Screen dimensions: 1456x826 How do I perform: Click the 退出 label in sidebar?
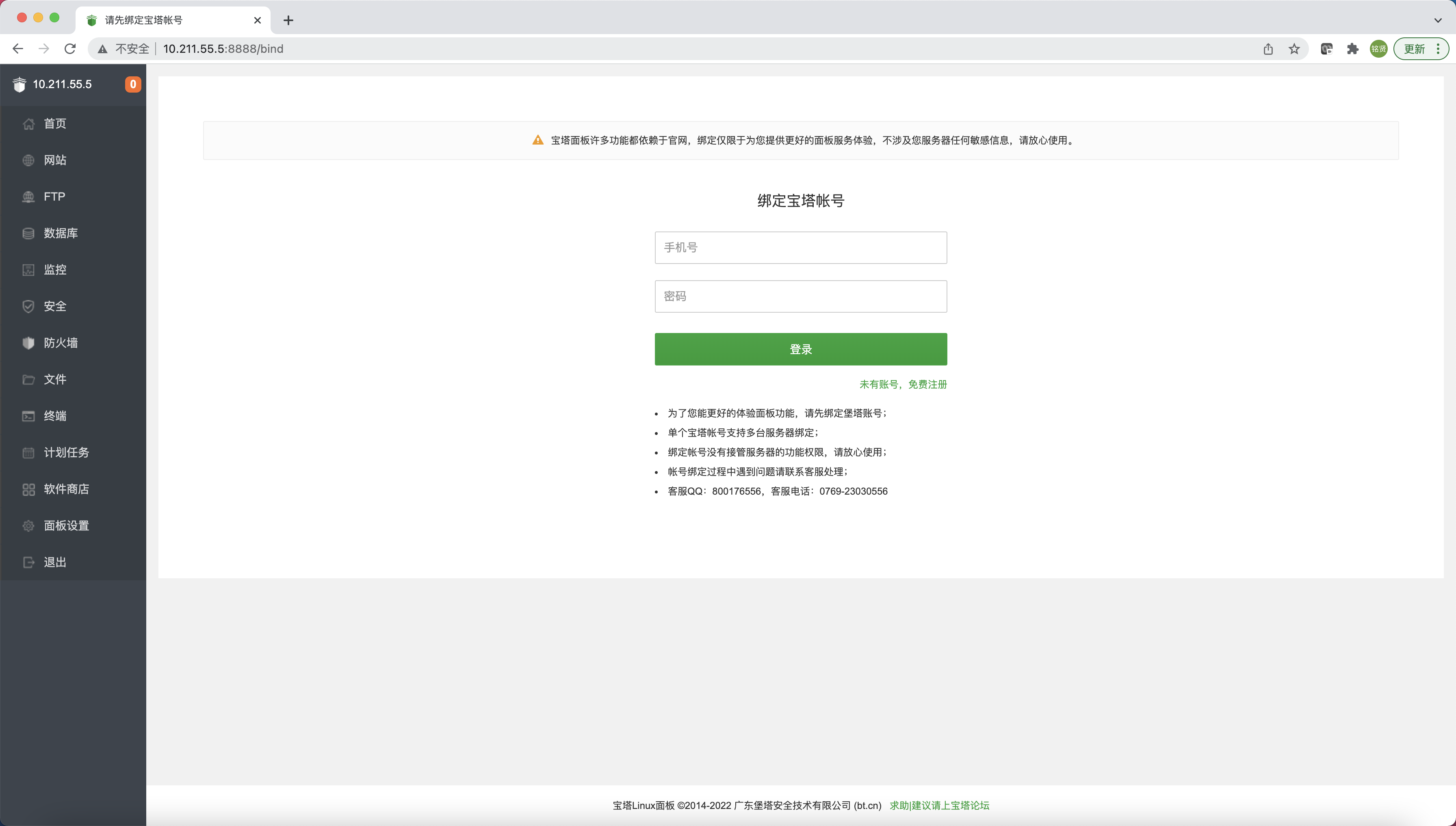pos(55,563)
